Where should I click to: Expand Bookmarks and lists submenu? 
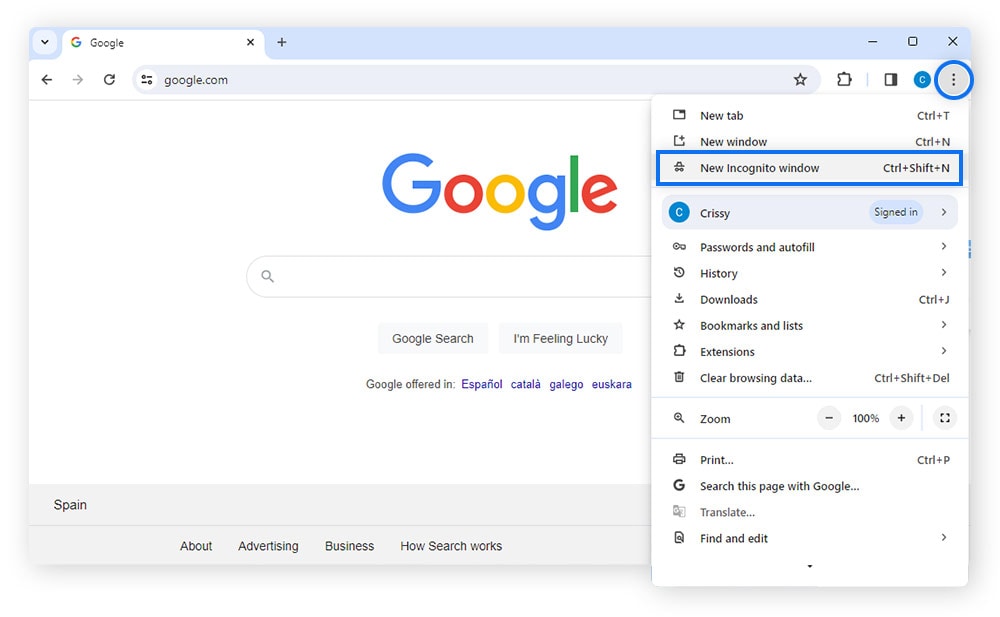[x=943, y=325]
